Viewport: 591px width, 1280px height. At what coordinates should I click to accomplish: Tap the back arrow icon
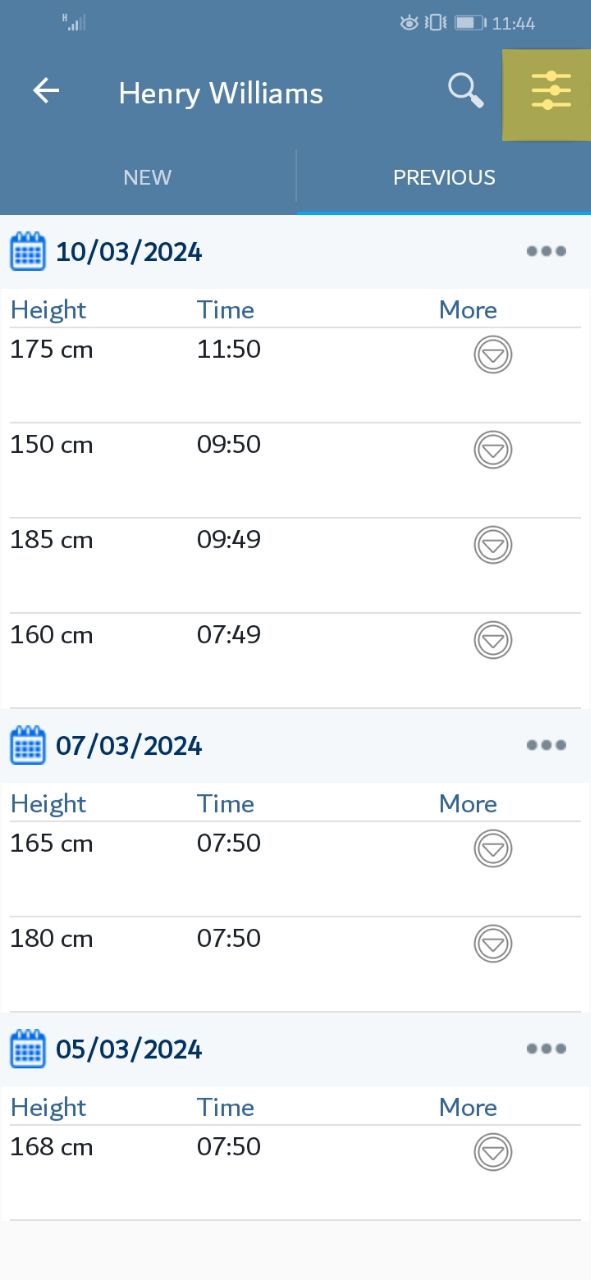(x=46, y=91)
